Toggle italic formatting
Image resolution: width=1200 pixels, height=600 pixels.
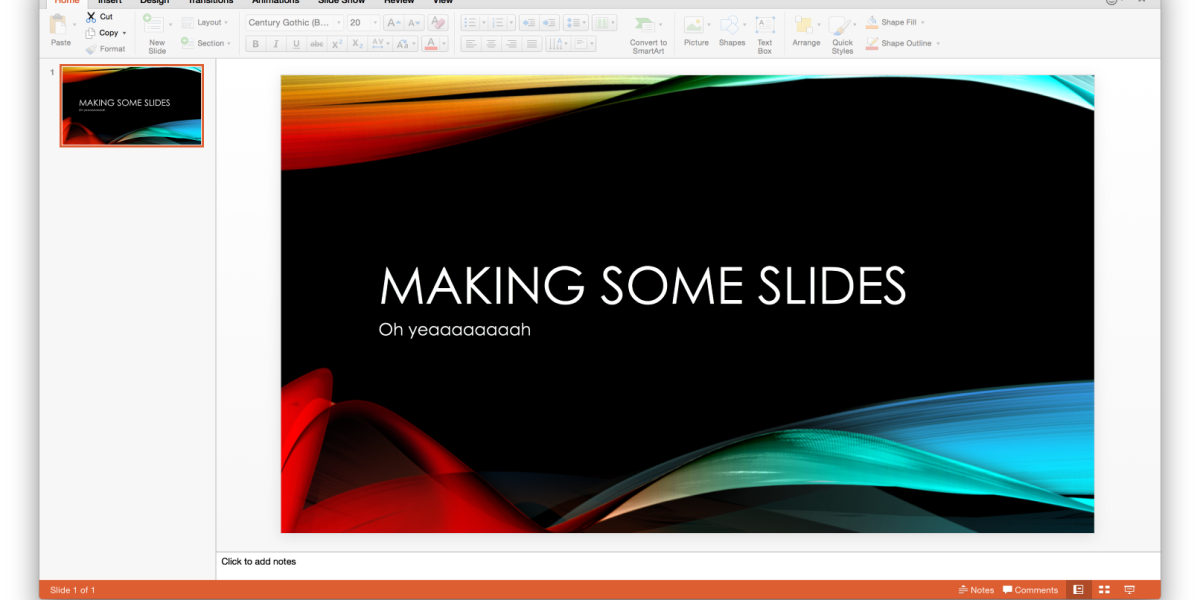pyautogui.click(x=276, y=44)
